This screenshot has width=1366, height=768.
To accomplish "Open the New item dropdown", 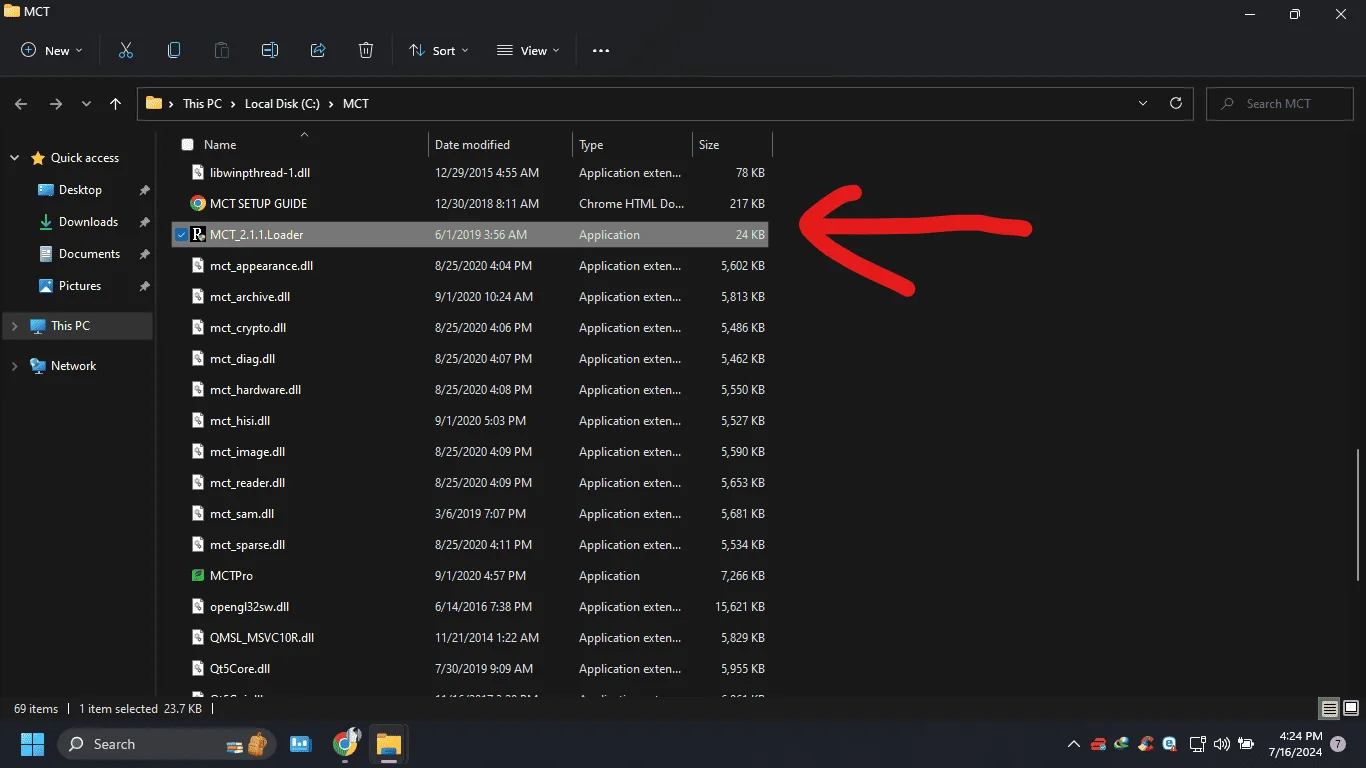I will click(52, 50).
